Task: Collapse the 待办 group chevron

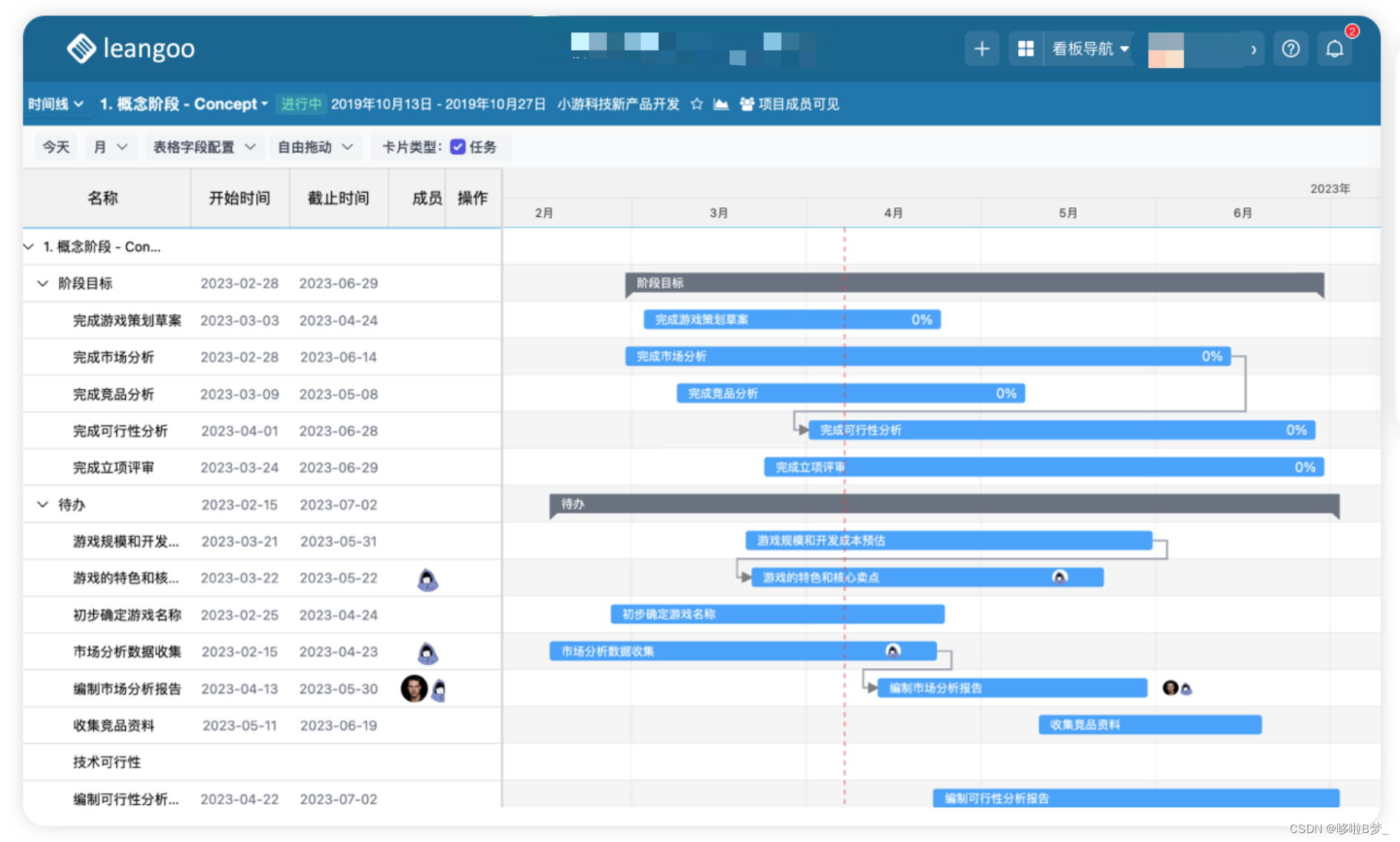Action: (42, 505)
